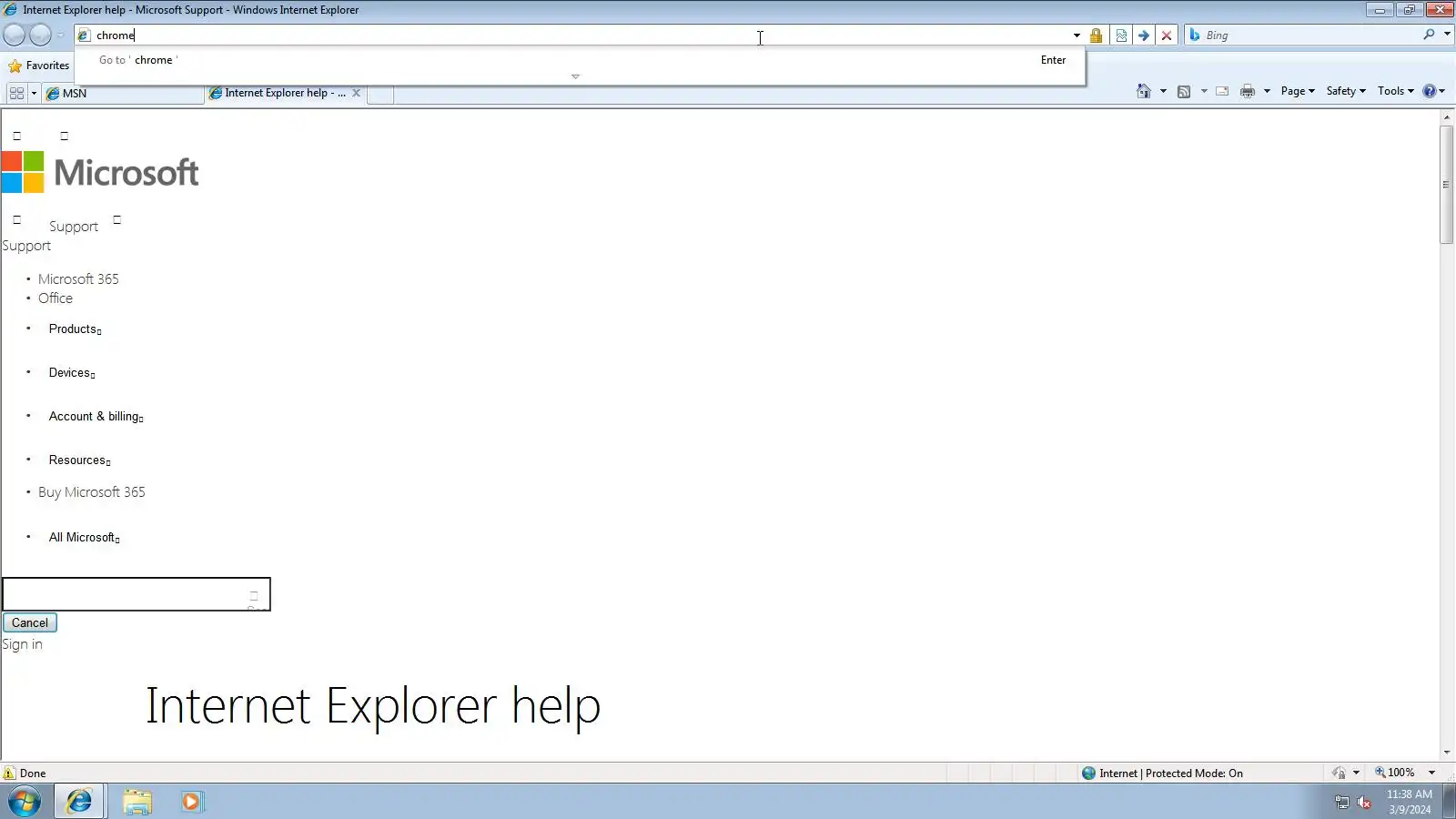
Task: Expand the Print options dropdown arrow
Action: coord(1267,91)
